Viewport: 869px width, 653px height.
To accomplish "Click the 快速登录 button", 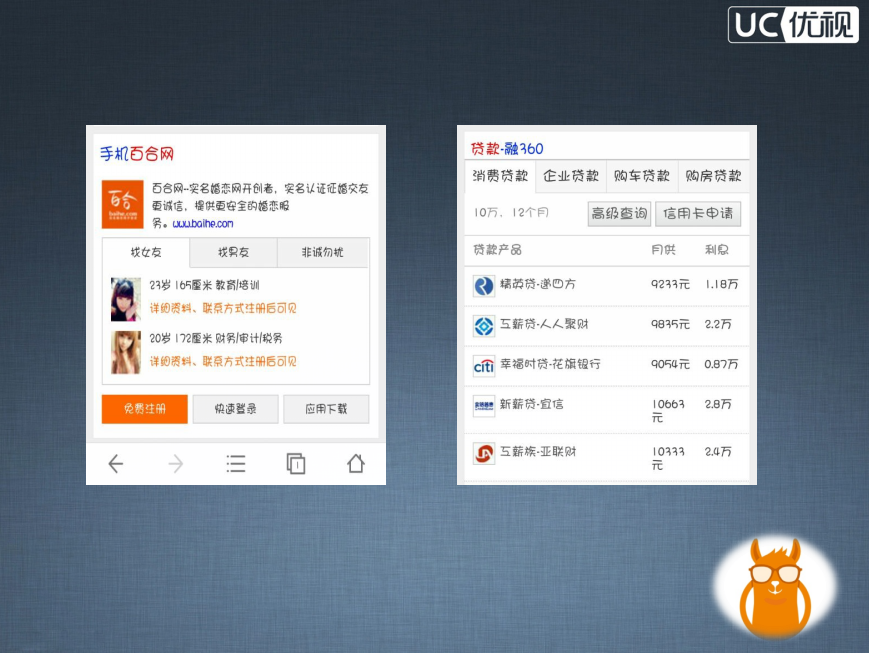I will 236,409.
